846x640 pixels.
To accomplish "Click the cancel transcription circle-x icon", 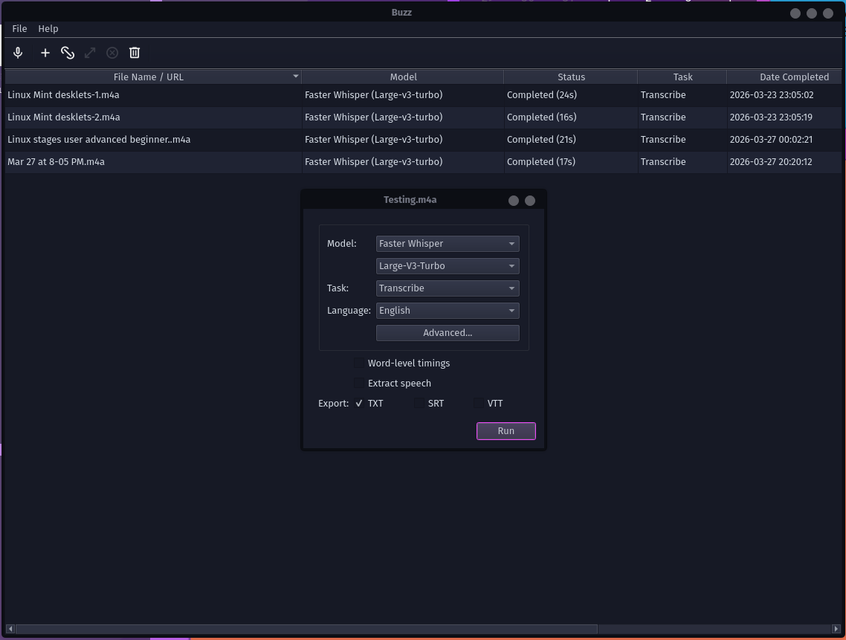I will (112, 53).
